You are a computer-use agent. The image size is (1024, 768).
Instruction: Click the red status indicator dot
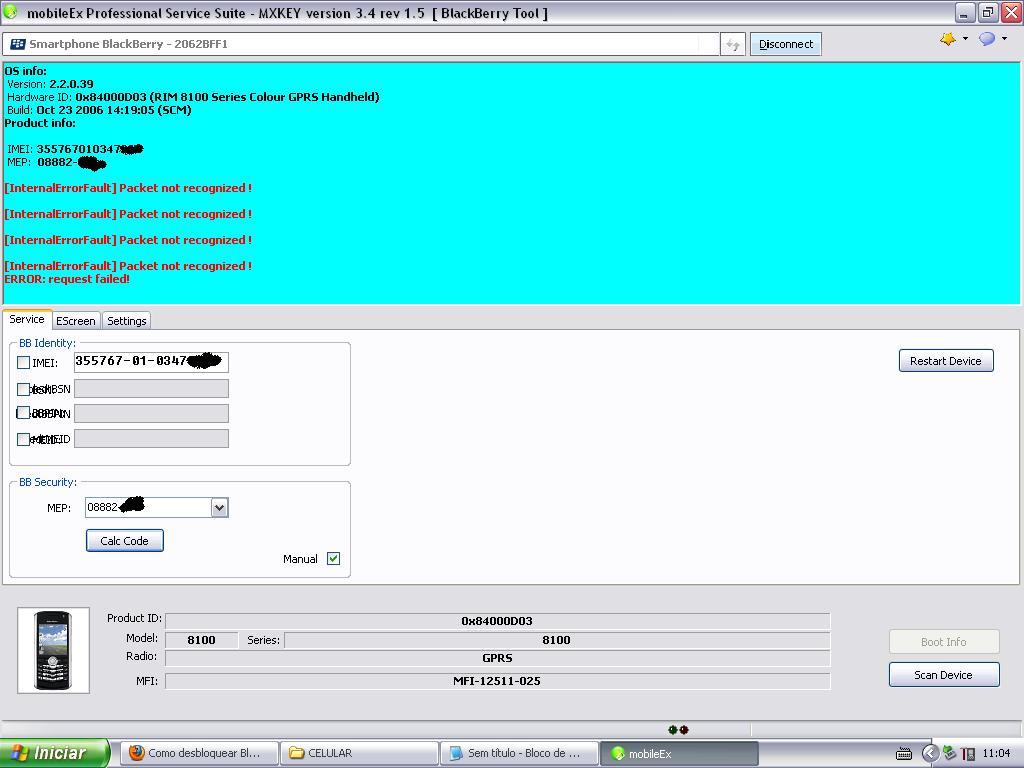tap(684, 729)
